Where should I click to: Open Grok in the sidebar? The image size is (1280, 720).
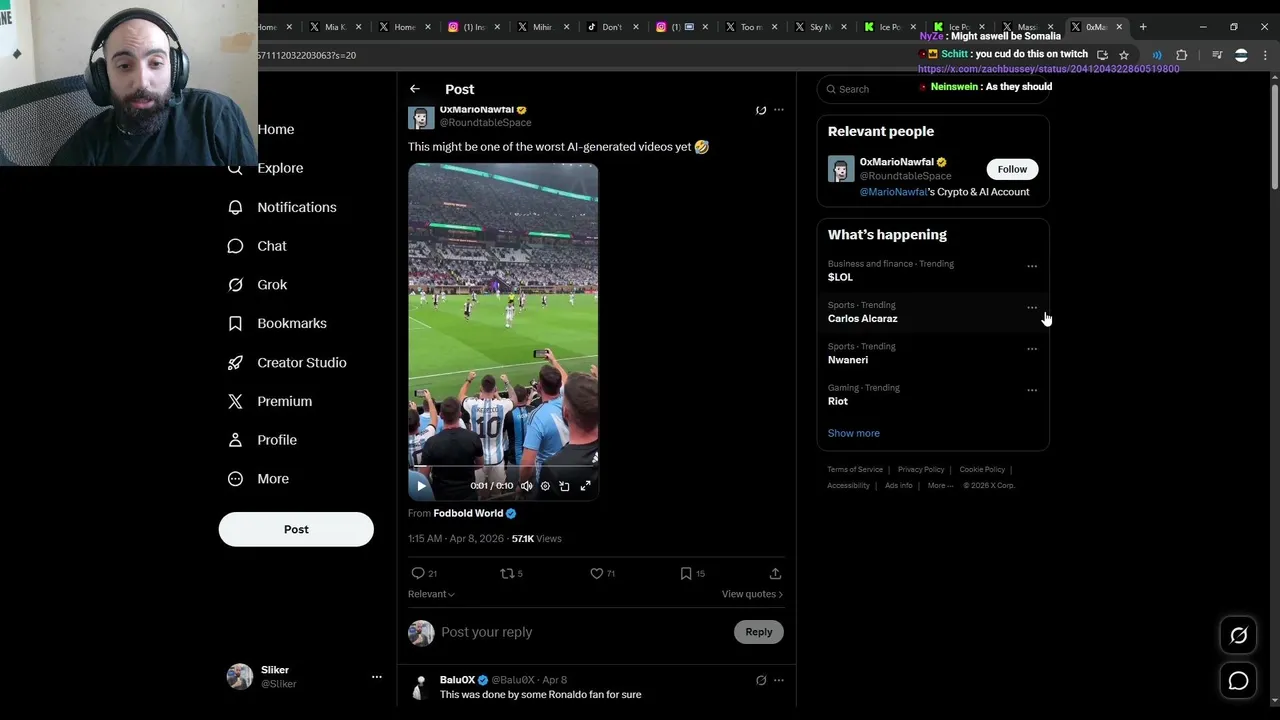pos(258,285)
